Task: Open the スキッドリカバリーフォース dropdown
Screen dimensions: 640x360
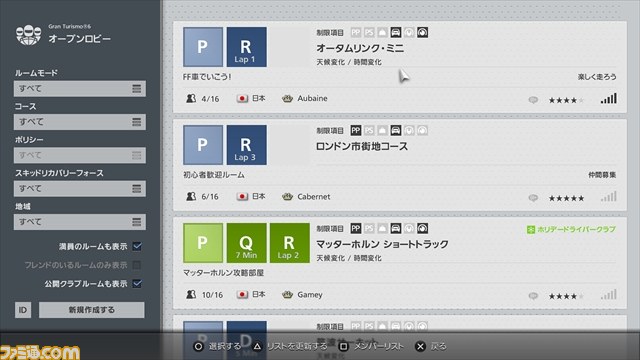Action: click(x=80, y=189)
